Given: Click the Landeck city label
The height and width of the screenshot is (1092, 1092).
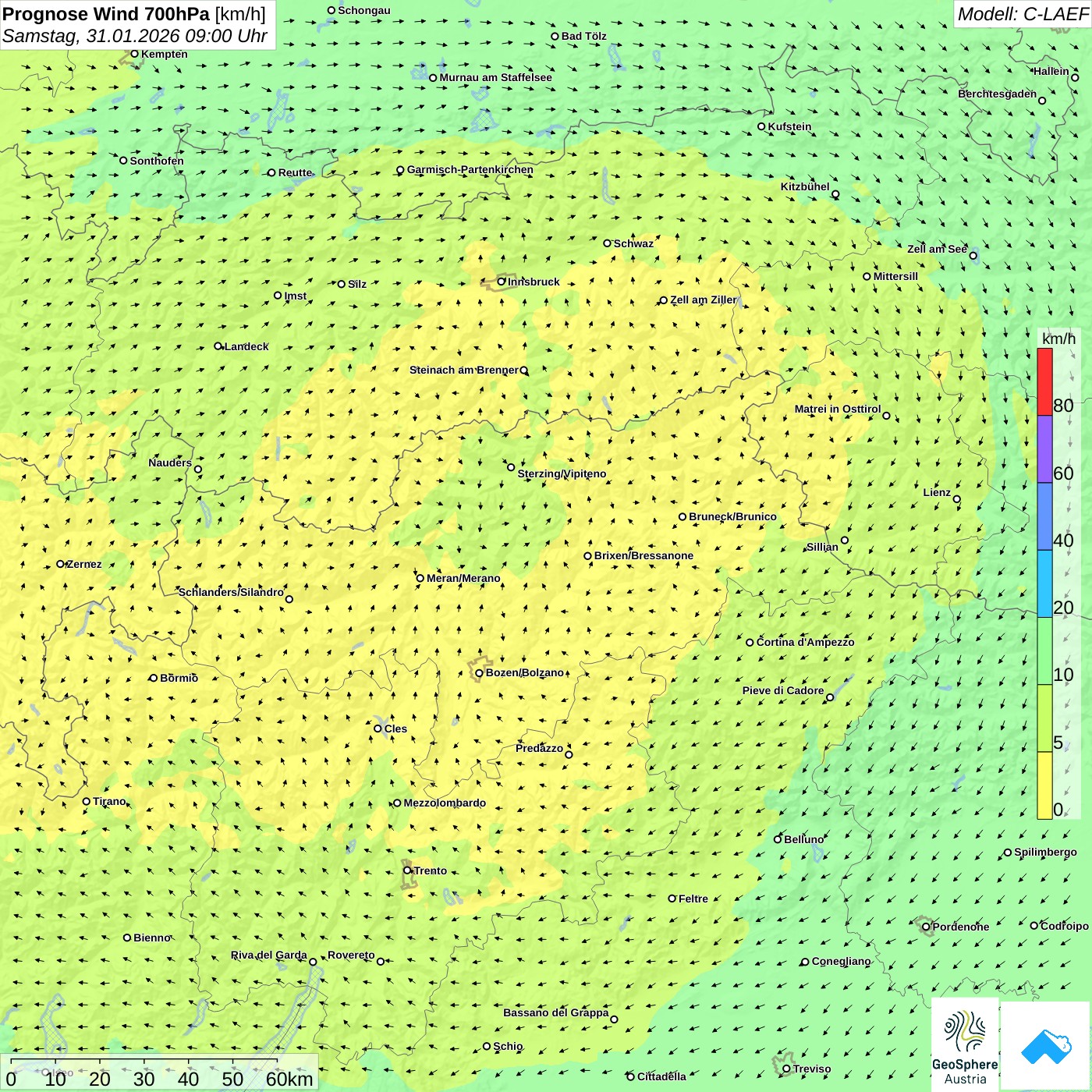Looking at the screenshot, I should click(x=246, y=346).
